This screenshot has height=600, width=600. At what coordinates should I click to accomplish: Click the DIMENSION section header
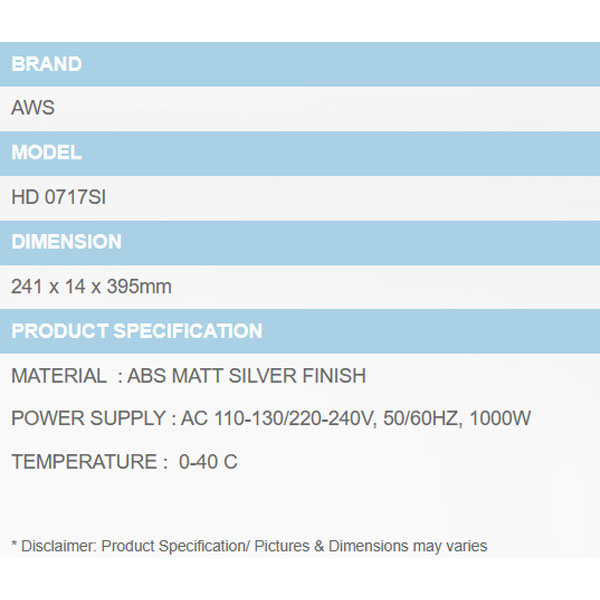pyautogui.click(x=67, y=242)
